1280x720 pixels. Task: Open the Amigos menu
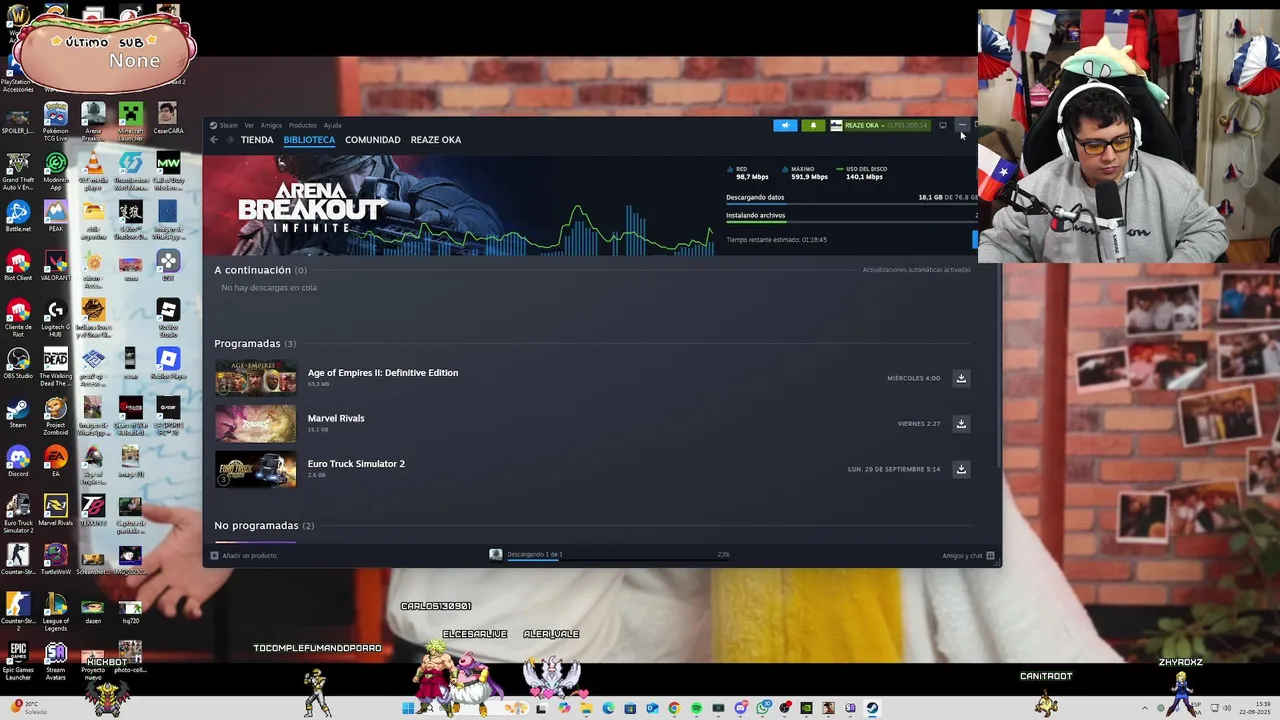(x=271, y=125)
